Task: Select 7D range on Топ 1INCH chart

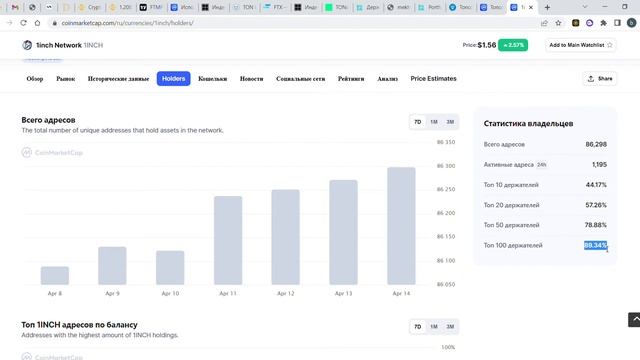Action: 418,327
